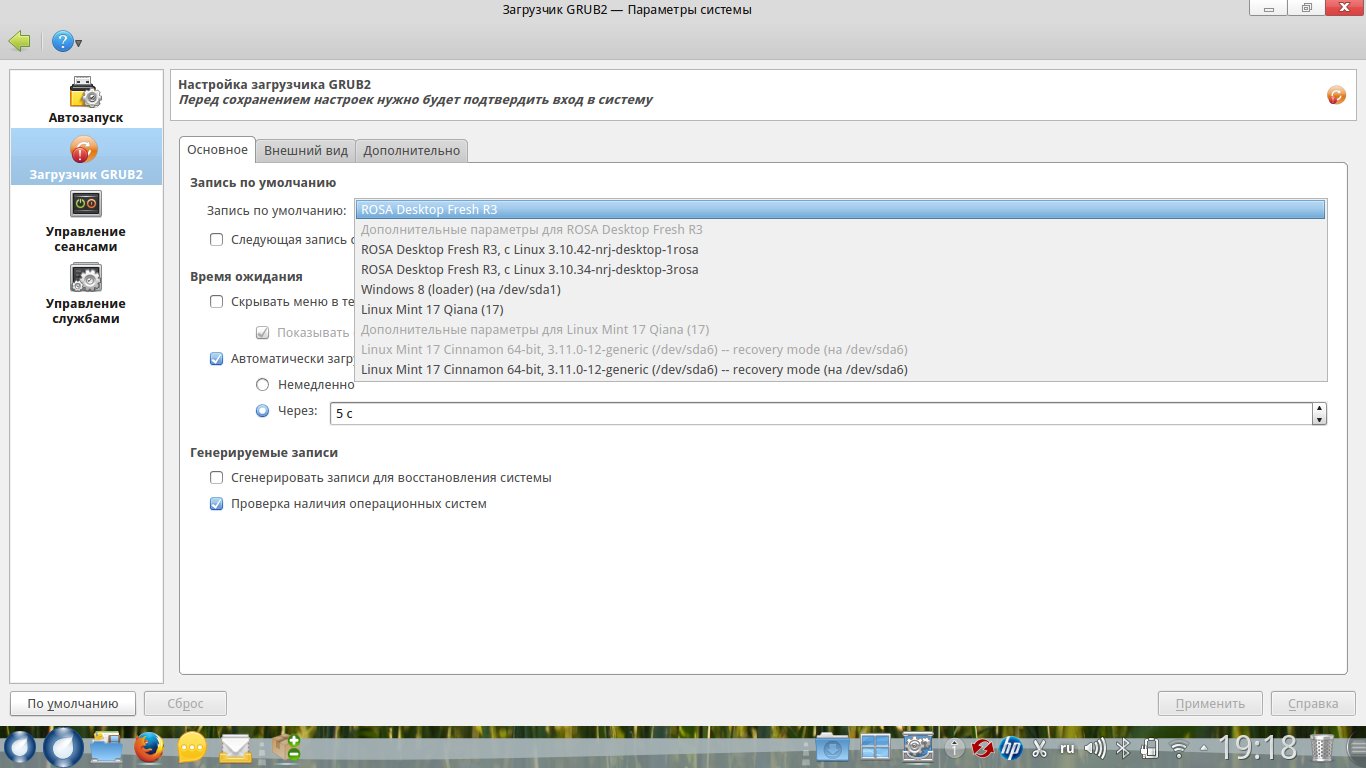This screenshot has width=1366, height=768.
Task: Click the GRUB2 icon in the header
Action: click(1336, 95)
